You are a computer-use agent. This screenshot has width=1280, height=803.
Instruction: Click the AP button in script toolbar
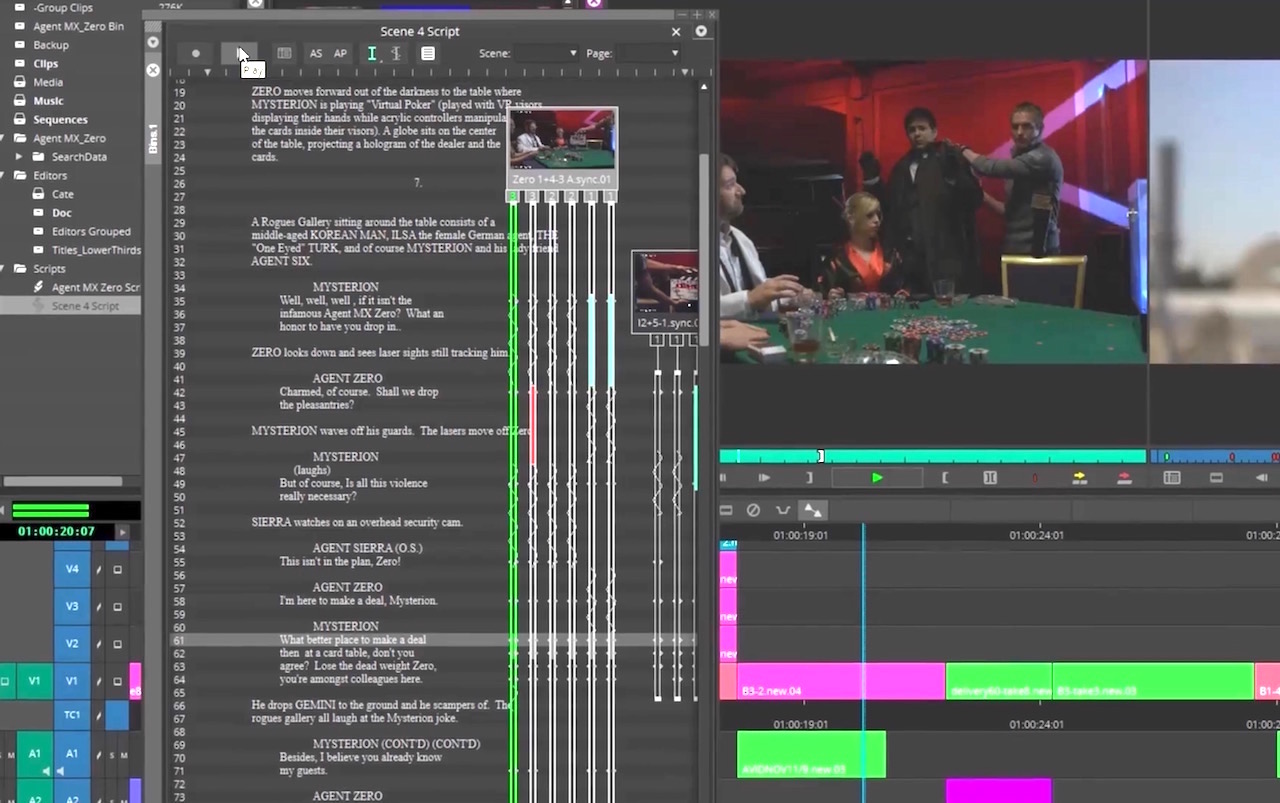(x=340, y=53)
